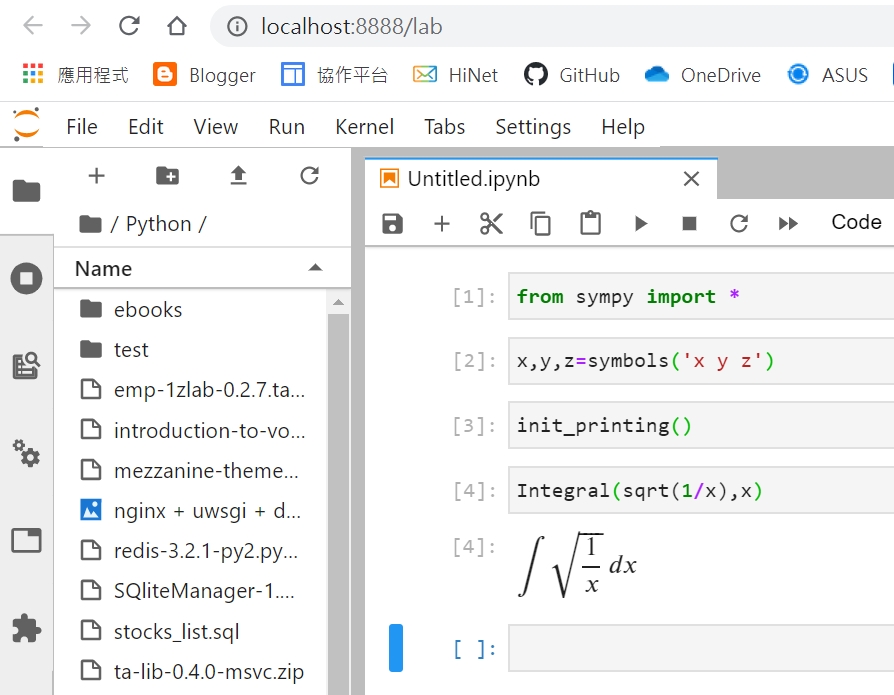Screen dimensions: 894x695
Task: Cut selected cells with scissors icon
Action: (491, 223)
